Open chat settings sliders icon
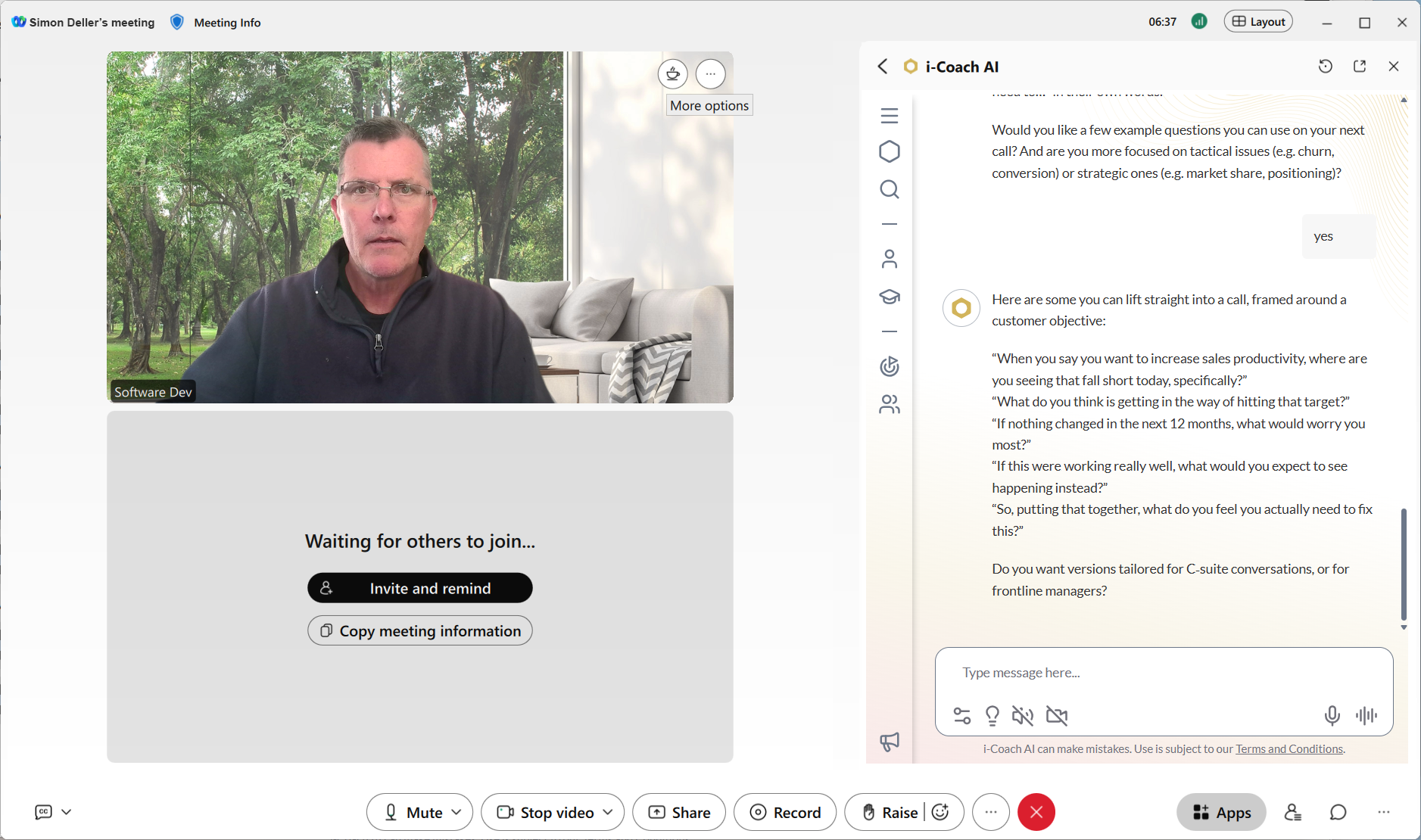 962,716
